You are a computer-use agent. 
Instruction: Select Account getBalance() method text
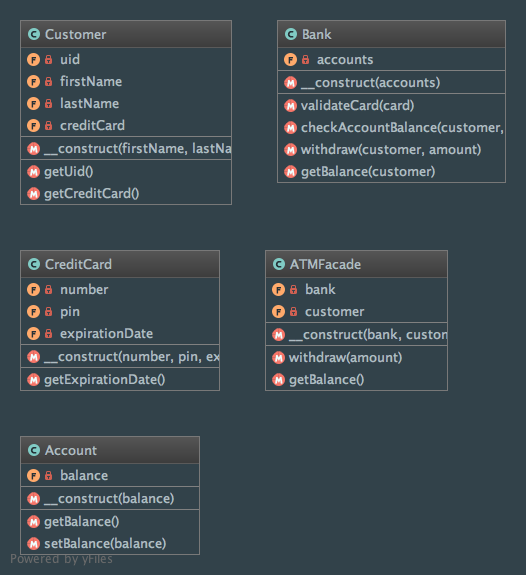81,521
